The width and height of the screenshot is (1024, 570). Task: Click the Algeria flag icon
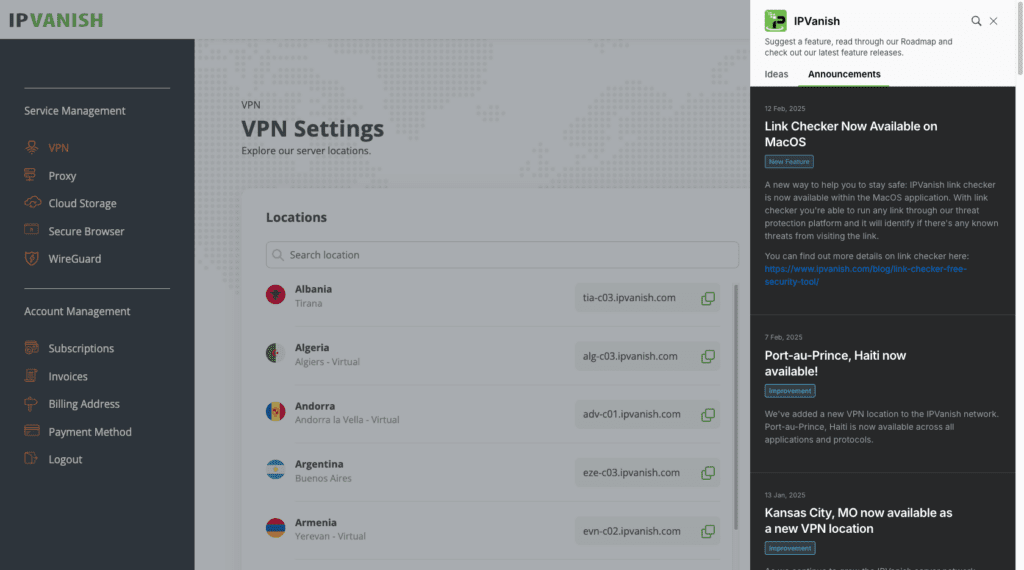(276, 353)
